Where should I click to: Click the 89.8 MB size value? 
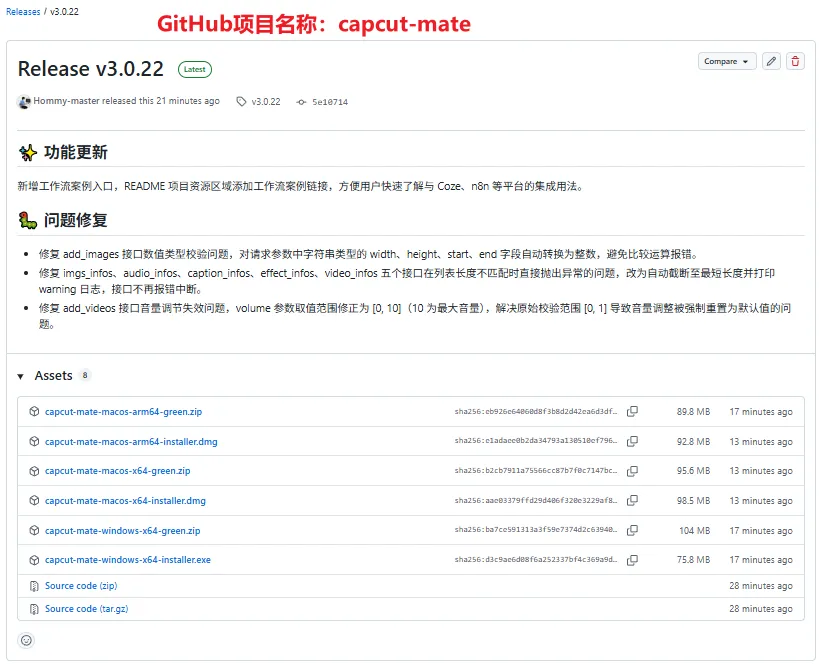point(693,412)
